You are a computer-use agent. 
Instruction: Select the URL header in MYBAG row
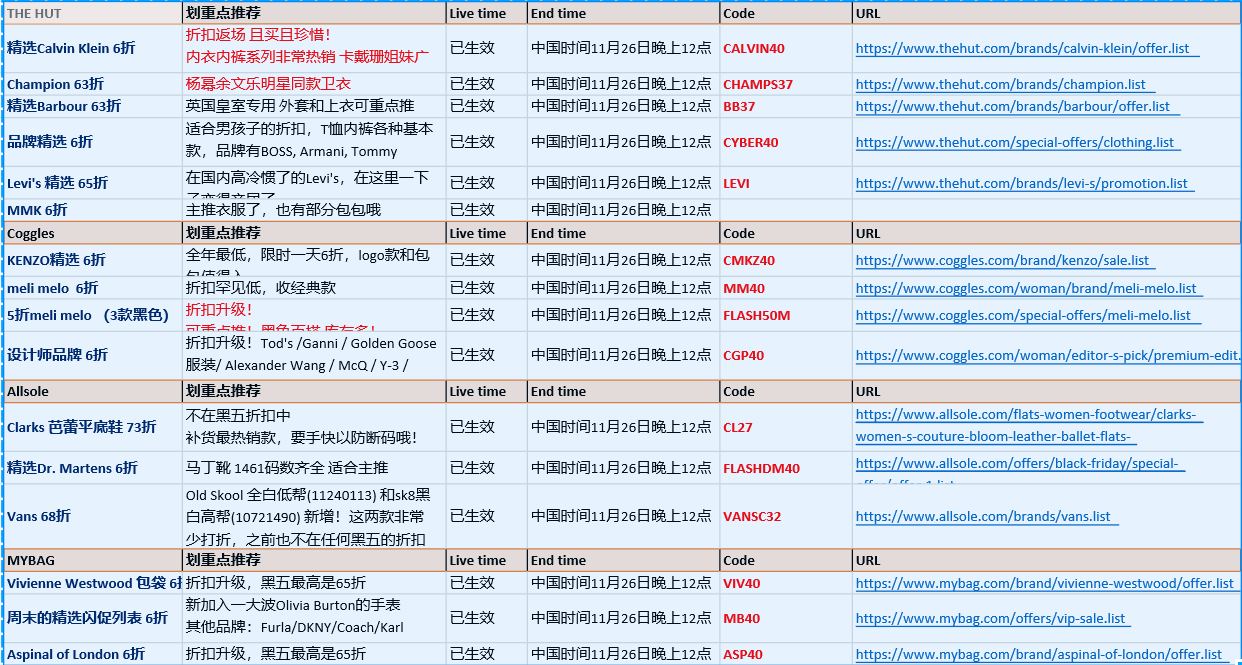tap(1047, 560)
